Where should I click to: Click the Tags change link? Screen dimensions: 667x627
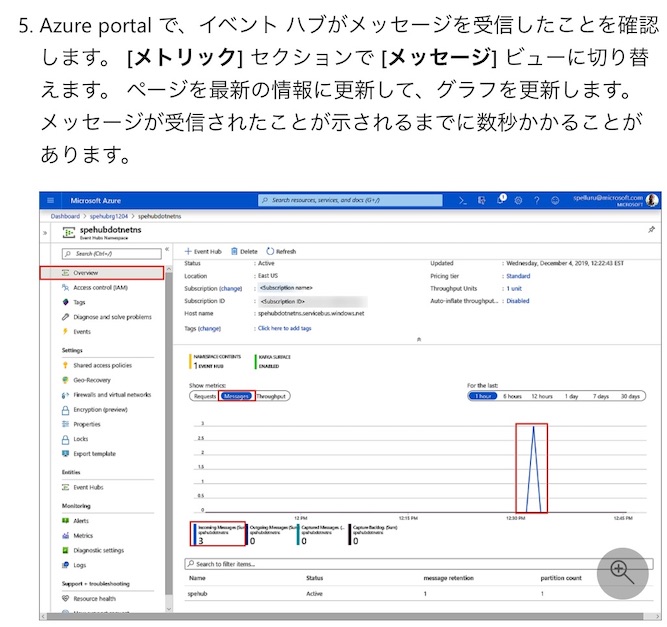[x=209, y=328]
